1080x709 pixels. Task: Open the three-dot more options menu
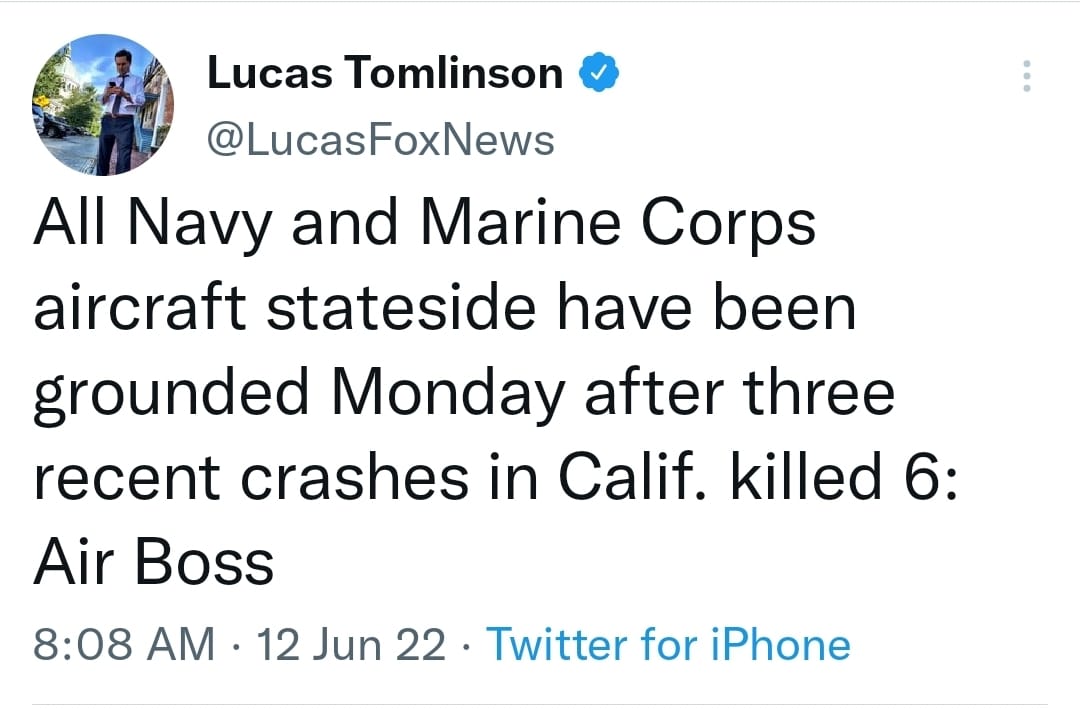(1025, 76)
